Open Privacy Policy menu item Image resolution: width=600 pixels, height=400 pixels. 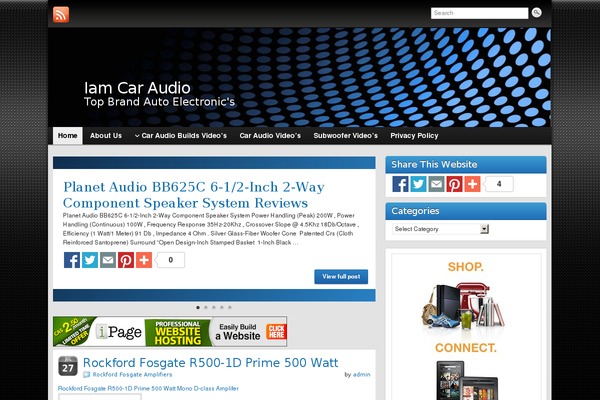tap(414, 136)
